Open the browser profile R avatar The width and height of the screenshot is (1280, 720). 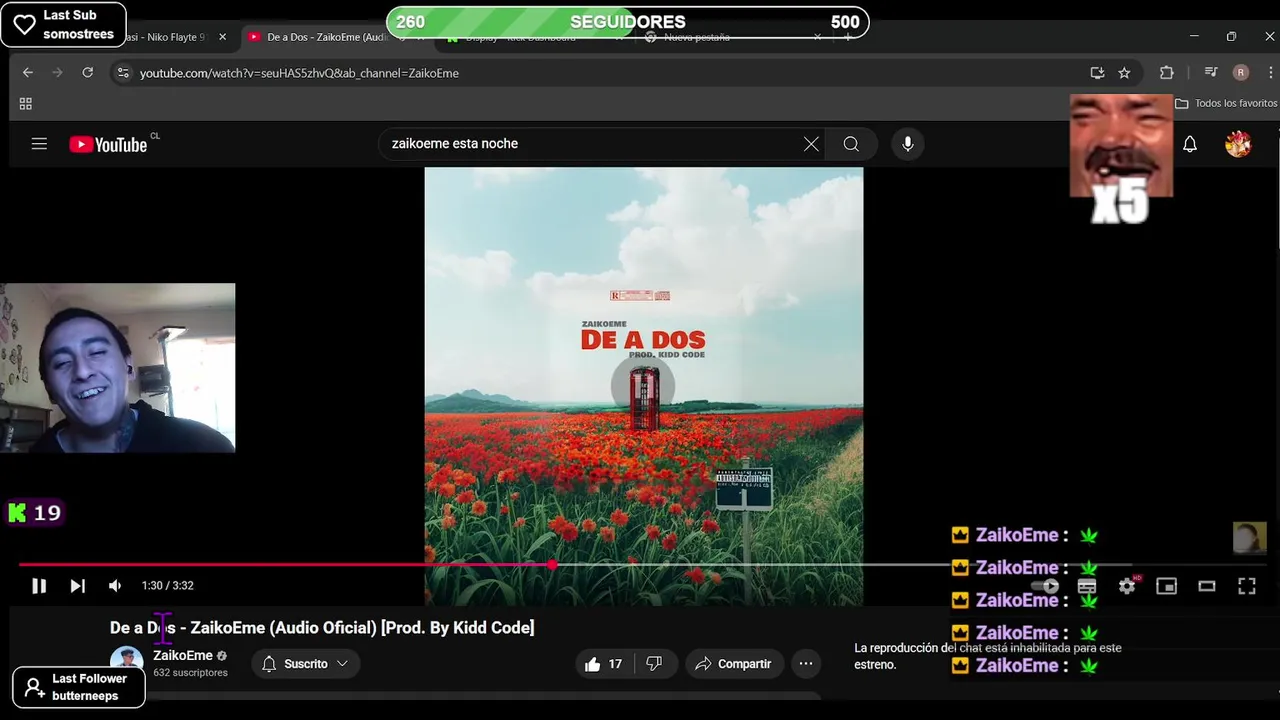click(1241, 73)
